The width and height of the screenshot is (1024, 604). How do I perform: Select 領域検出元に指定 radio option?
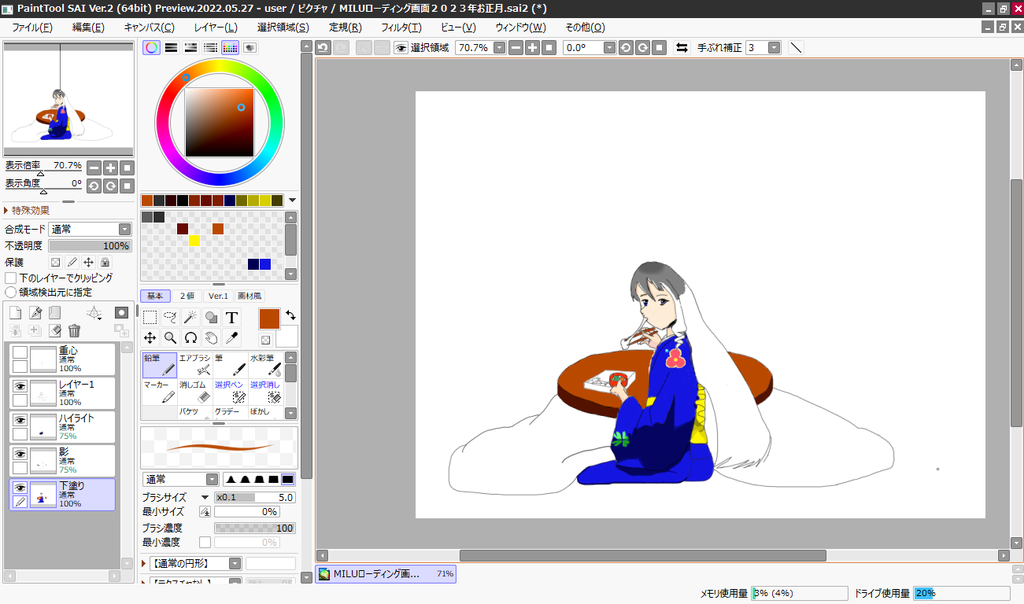point(10,293)
